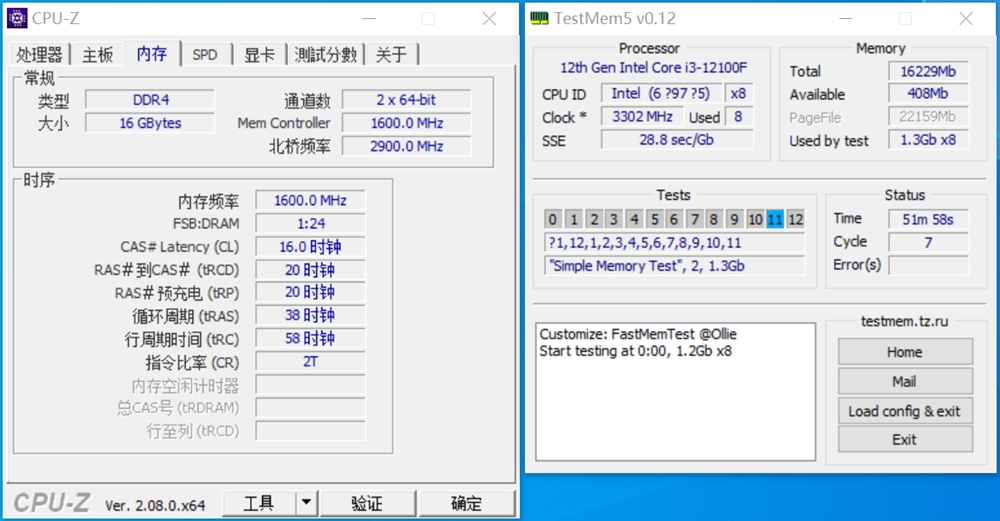Select test box 12 in Tests
This screenshot has width=1000, height=521.
click(795, 219)
